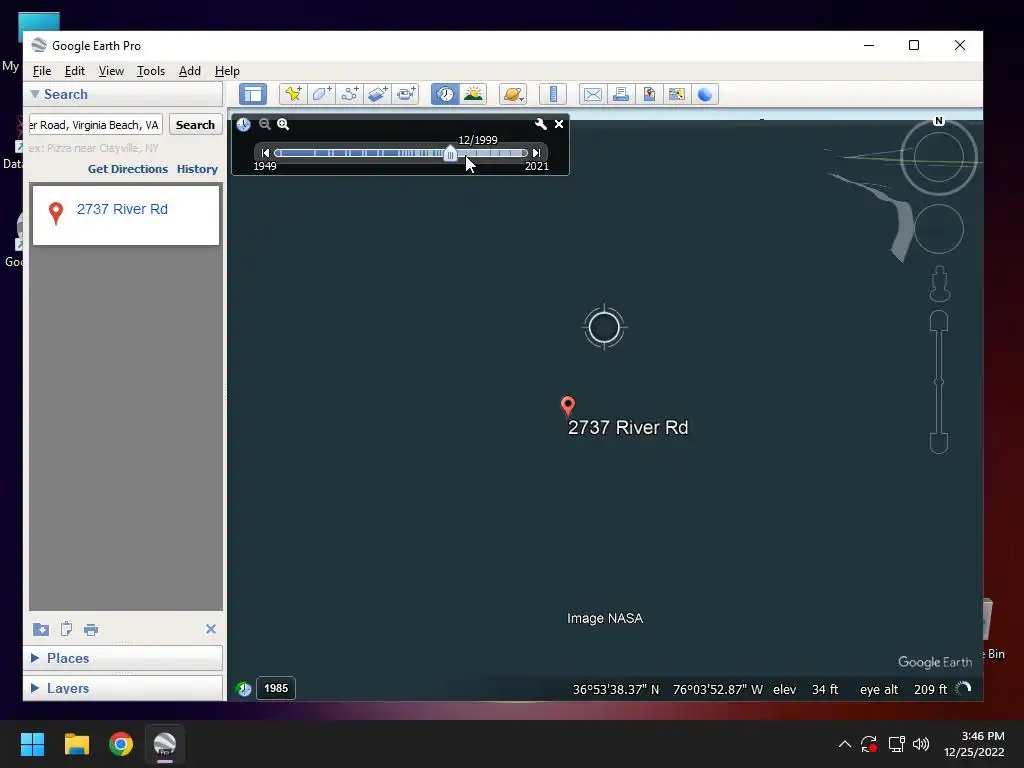1024x768 pixels.
Task: Add a polygon from the toolbar
Action: click(321, 94)
